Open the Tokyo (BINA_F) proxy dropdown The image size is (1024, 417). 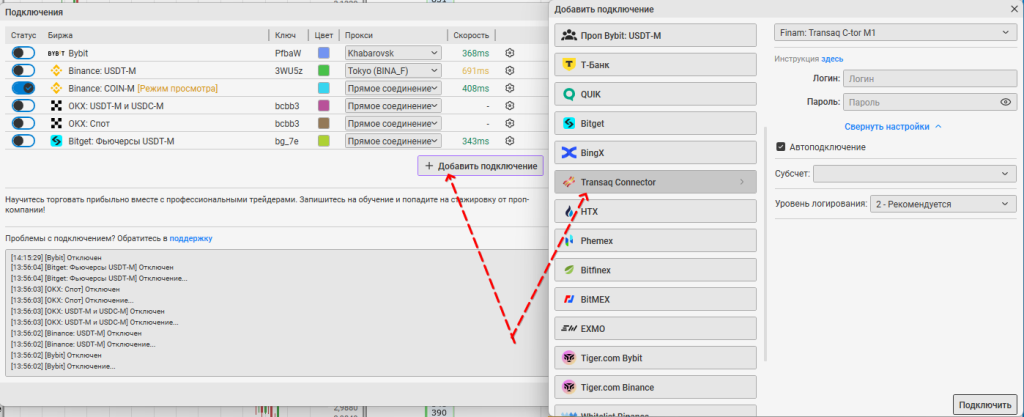pos(393,70)
